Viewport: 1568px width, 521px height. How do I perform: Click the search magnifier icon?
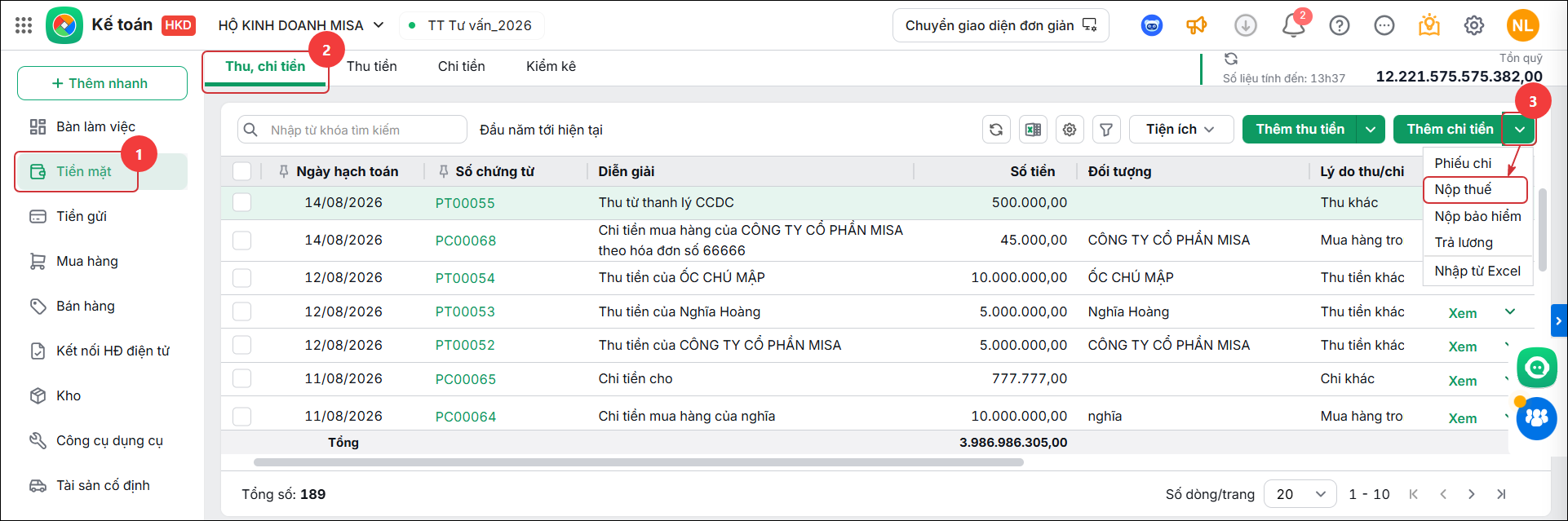coord(251,130)
